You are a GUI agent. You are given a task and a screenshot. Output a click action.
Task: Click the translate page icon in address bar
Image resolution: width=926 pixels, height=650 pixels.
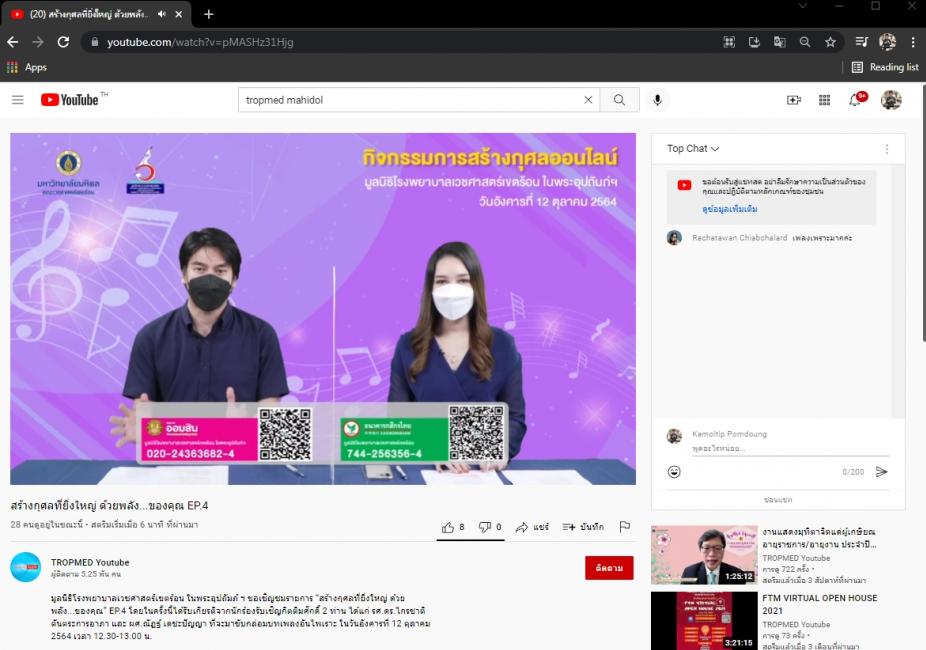click(780, 42)
